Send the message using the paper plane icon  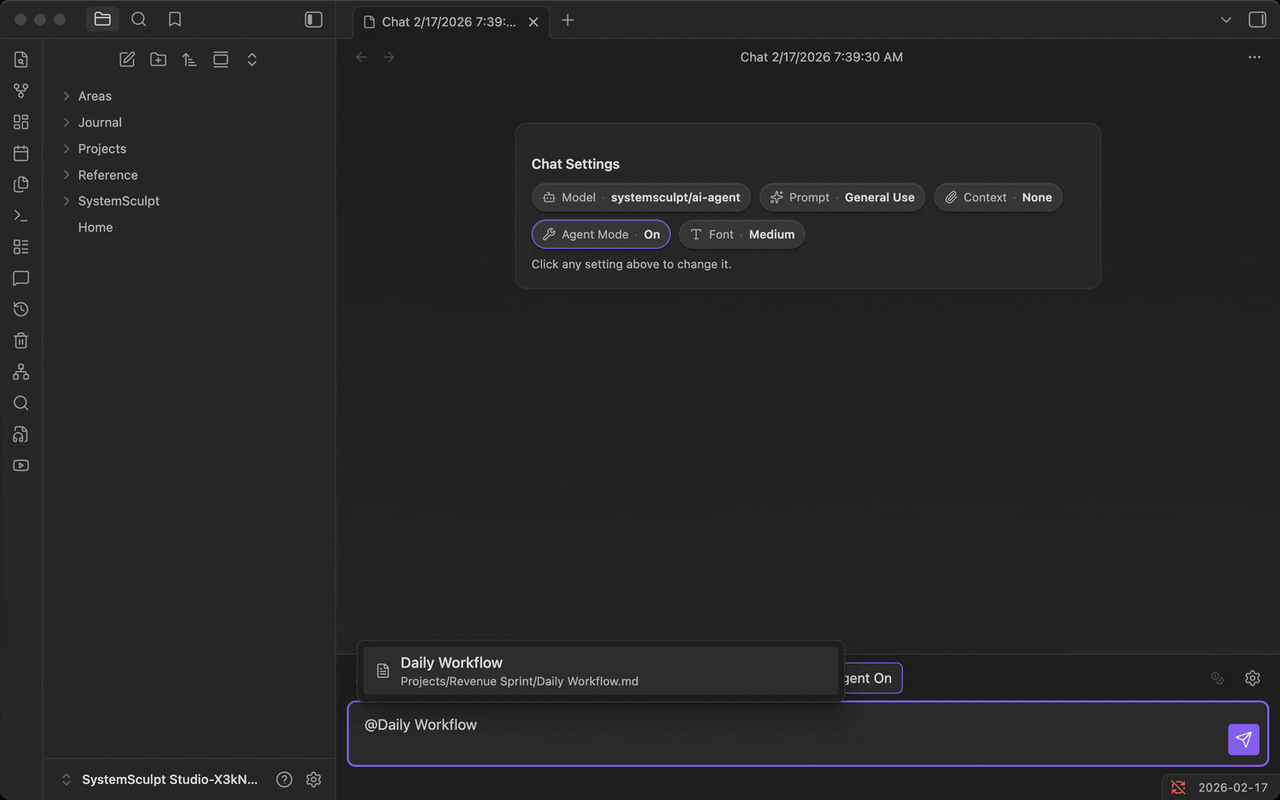[x=1243, y=739]
